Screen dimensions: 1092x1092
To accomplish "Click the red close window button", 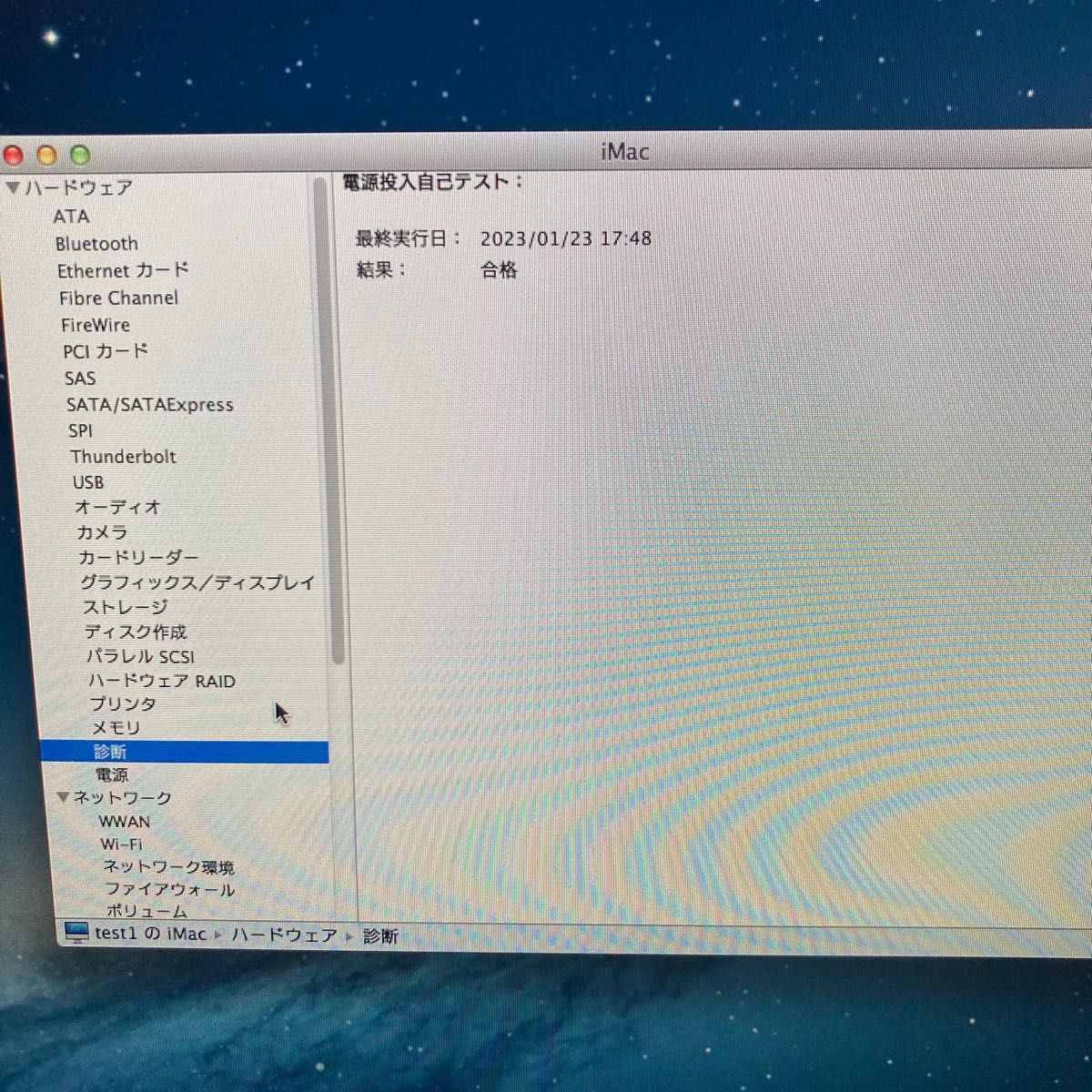I will [x=12, y=156].
